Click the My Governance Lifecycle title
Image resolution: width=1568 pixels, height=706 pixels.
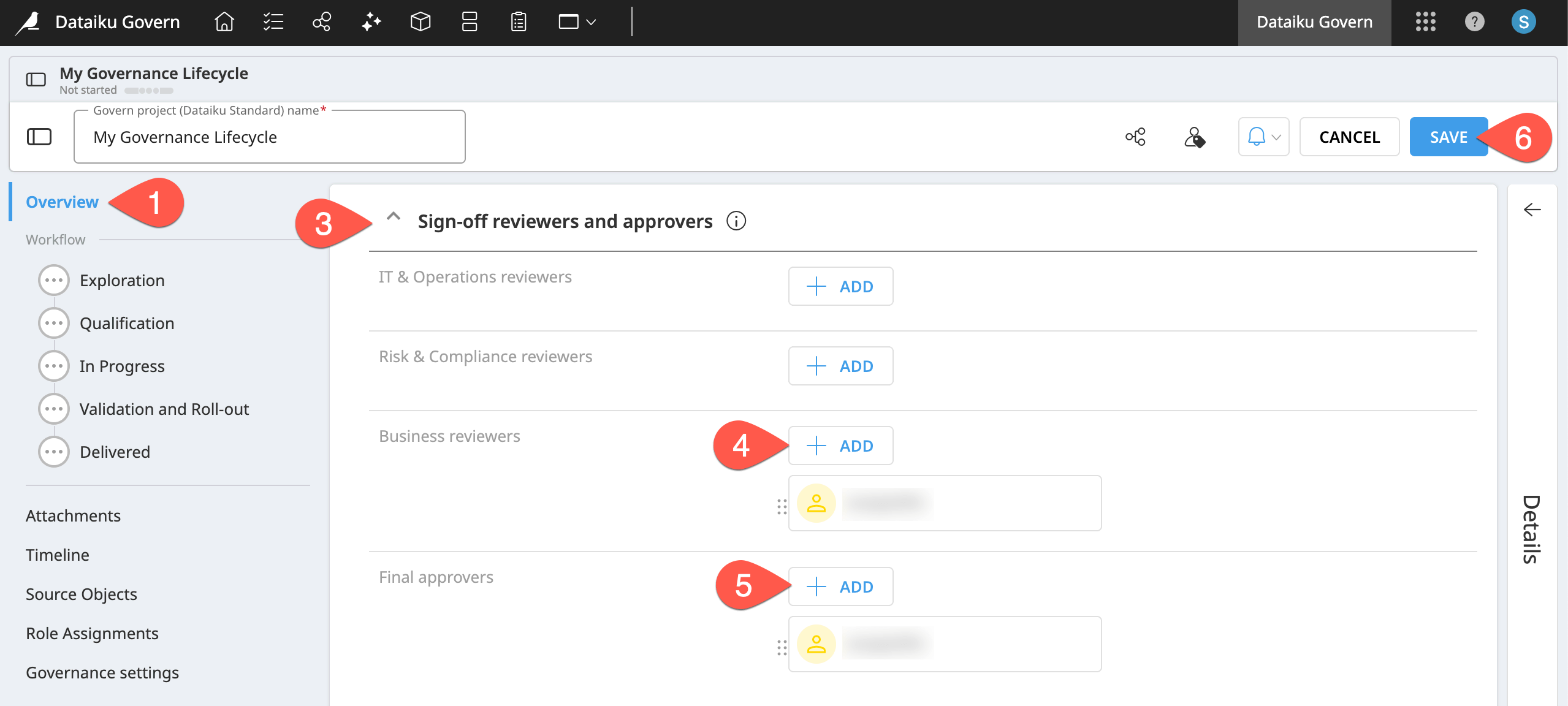(154, 73)
